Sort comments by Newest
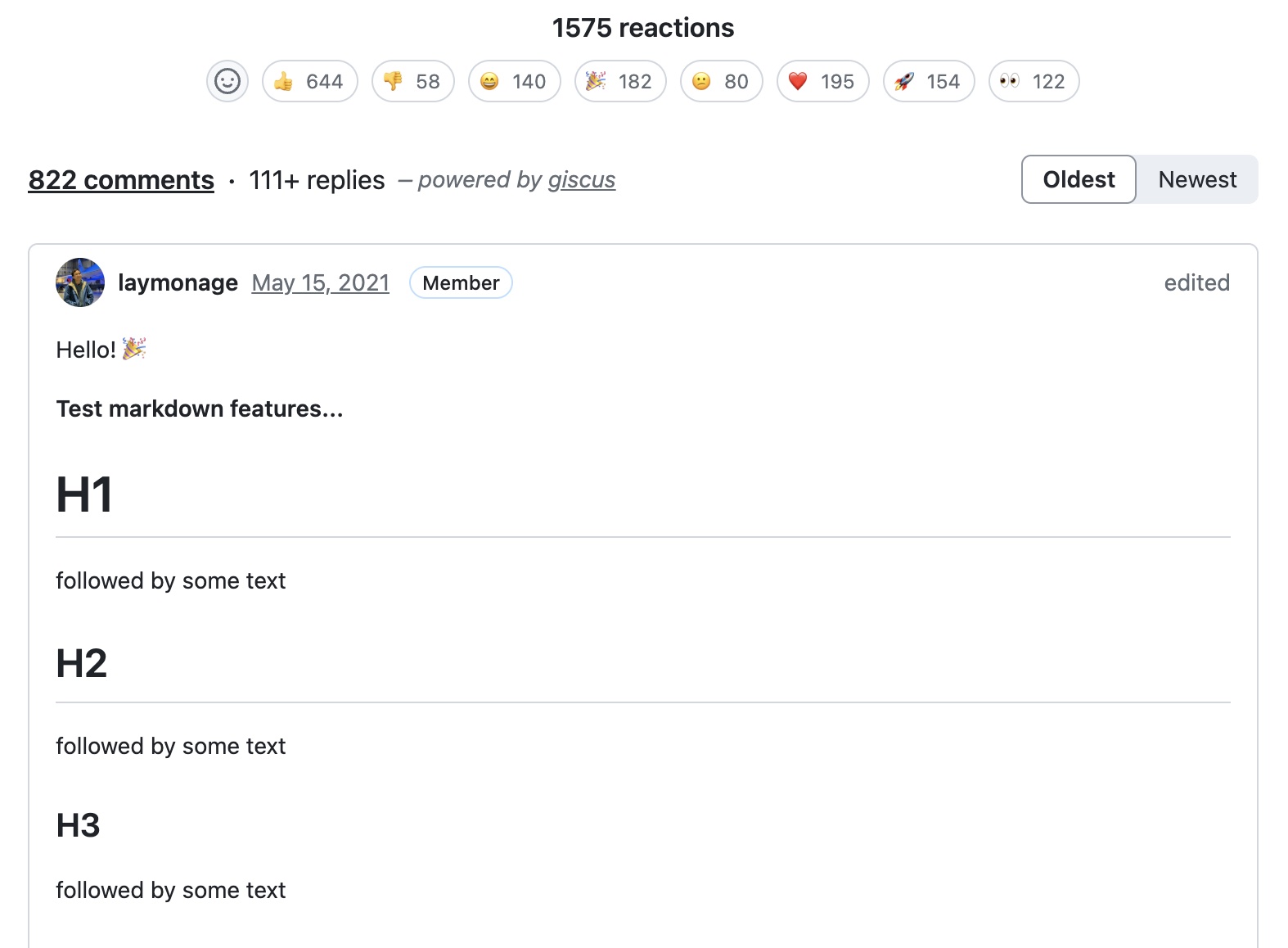The height and width of the screenshot is (948, 1288). [x=1197, y=179]
